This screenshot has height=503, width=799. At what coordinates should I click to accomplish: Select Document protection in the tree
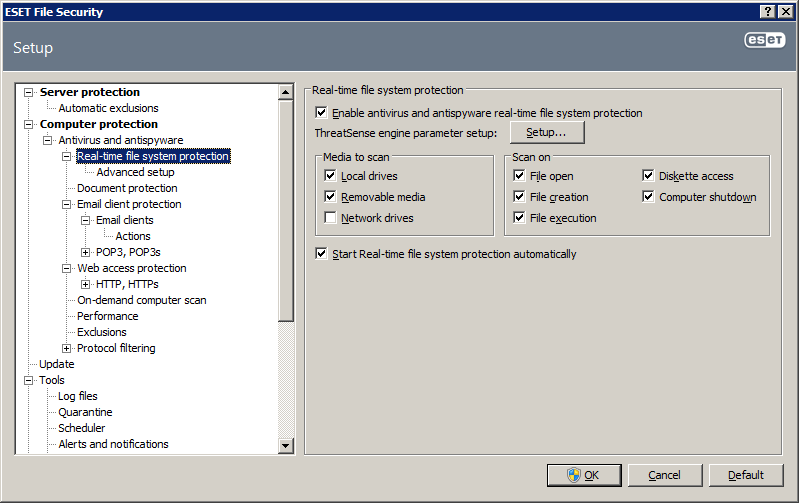(127, 188)
